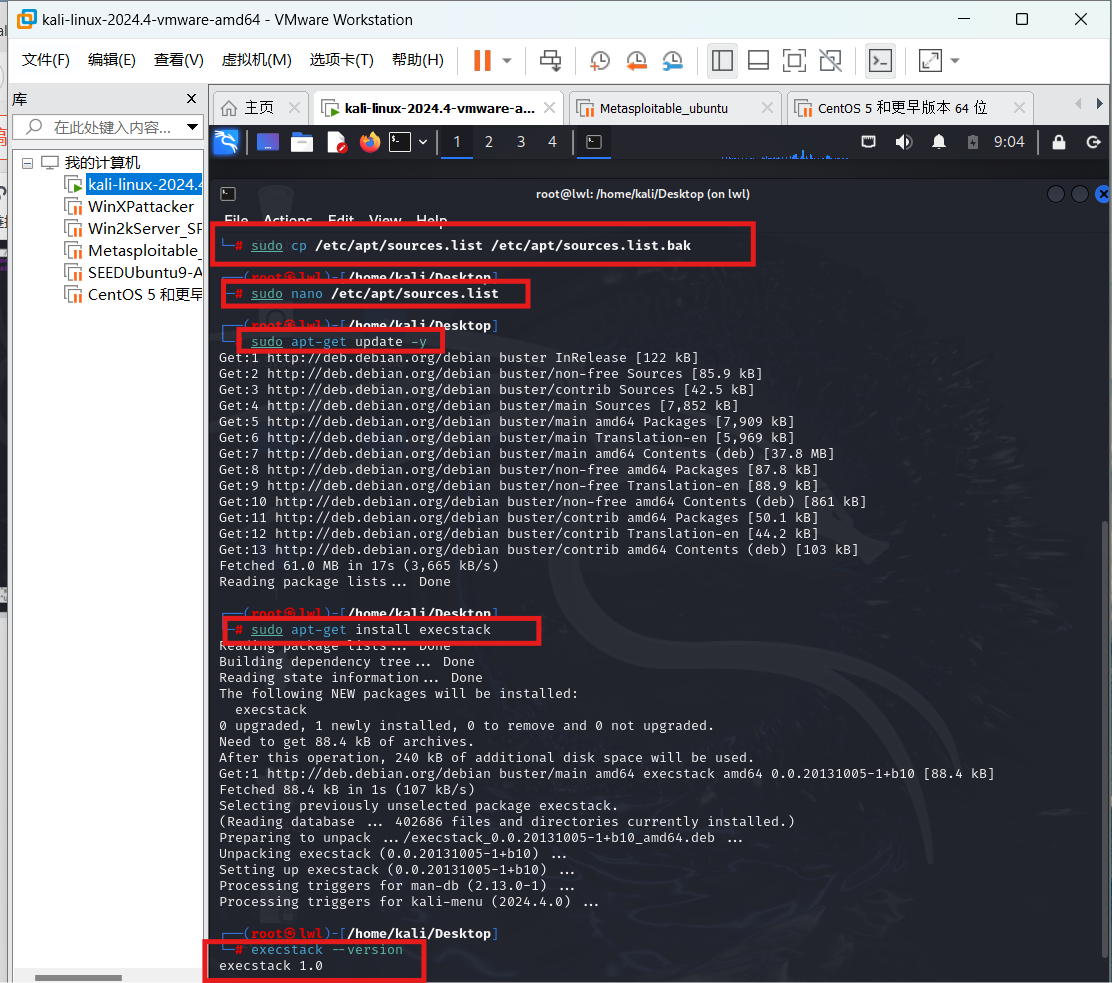The height and width of the screenshot is (983, 1112).
Task: Open the 帮助(H) menu
Action: pos(418,60)
